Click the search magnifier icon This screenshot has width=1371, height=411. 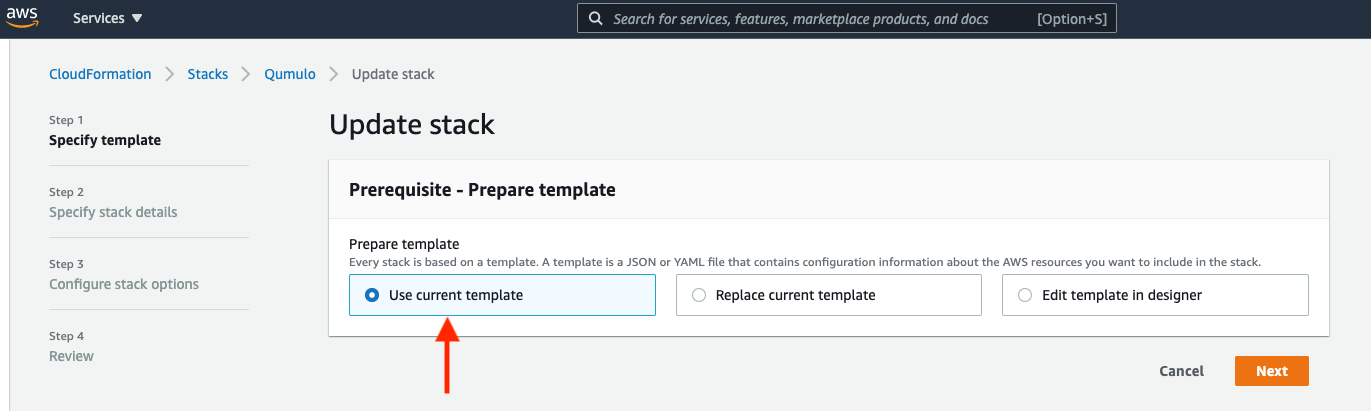pos(595,19)
